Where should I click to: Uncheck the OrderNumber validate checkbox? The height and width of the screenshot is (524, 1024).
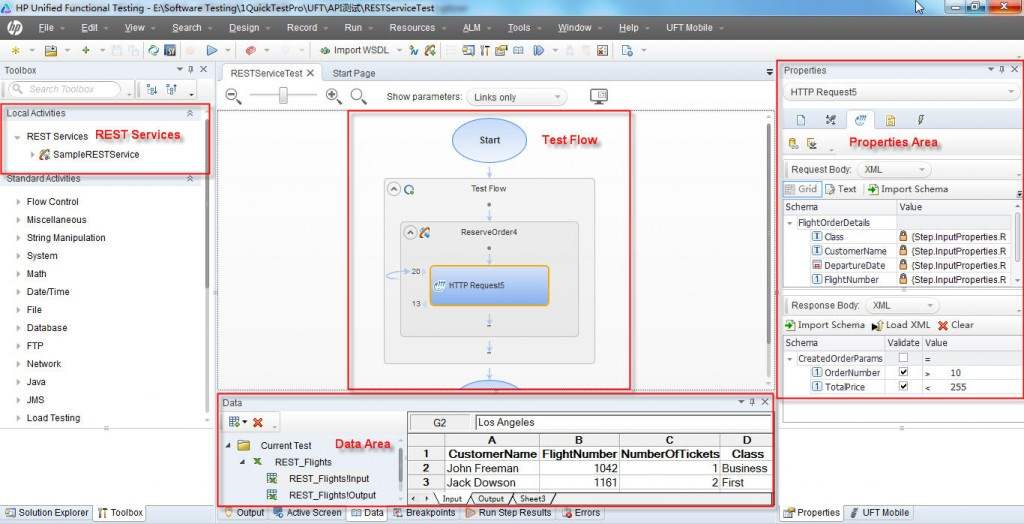(904, 372)
